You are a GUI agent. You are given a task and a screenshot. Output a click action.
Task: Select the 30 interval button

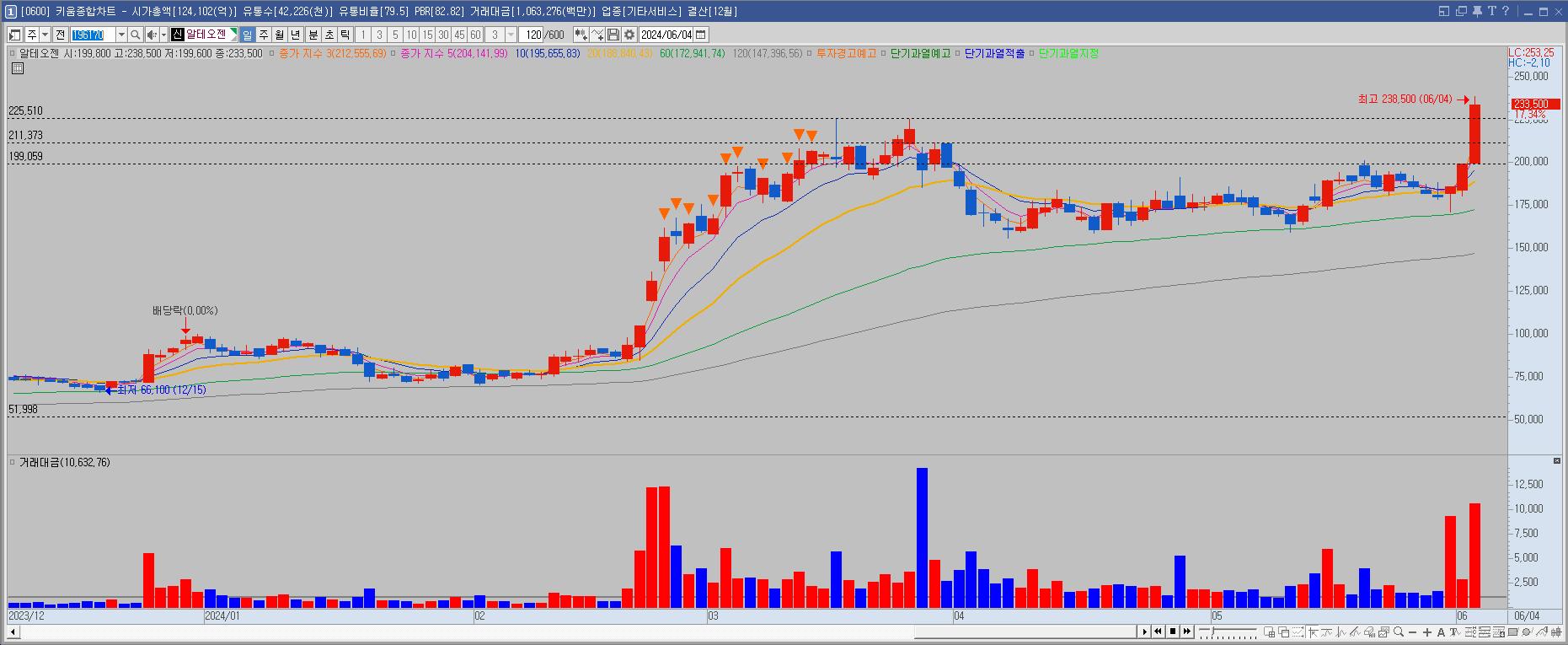click(x=443, y=35)
